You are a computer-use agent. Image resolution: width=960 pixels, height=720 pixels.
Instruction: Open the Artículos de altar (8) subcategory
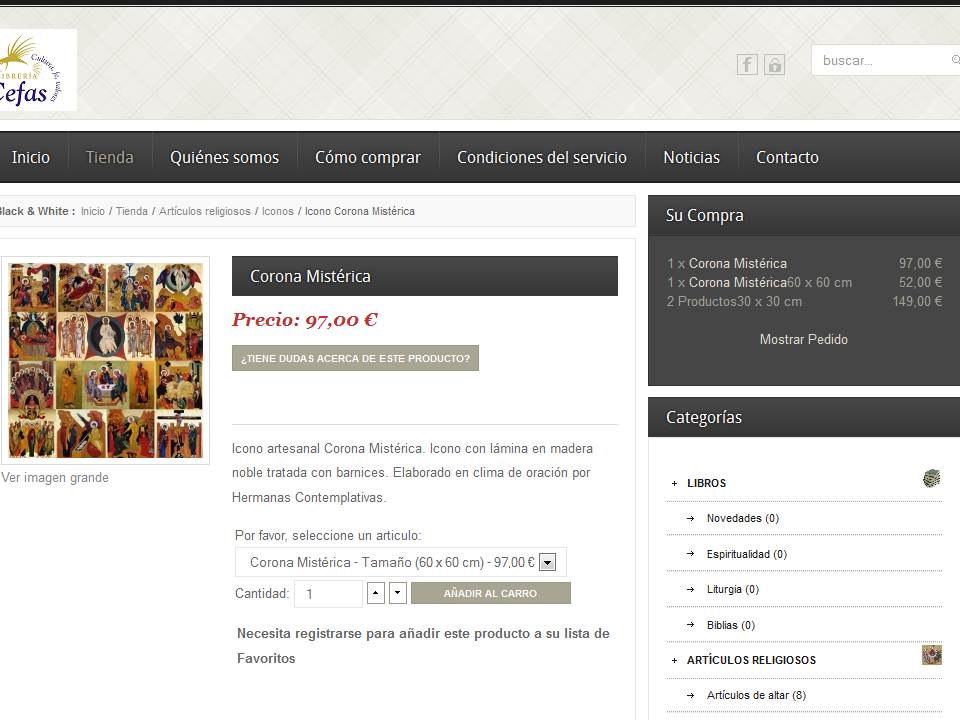756,696
